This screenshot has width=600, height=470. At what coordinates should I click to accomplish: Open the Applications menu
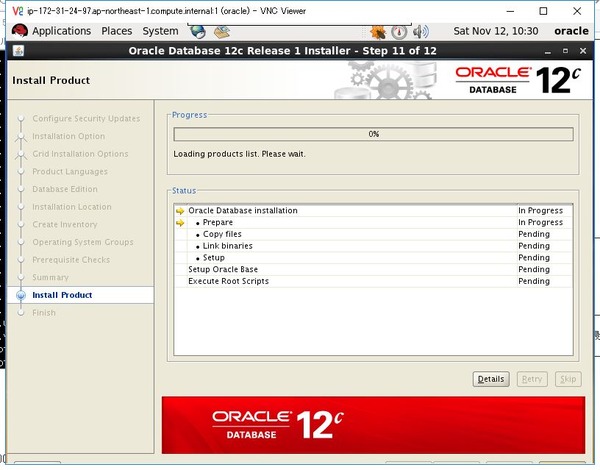pos(62,31)
